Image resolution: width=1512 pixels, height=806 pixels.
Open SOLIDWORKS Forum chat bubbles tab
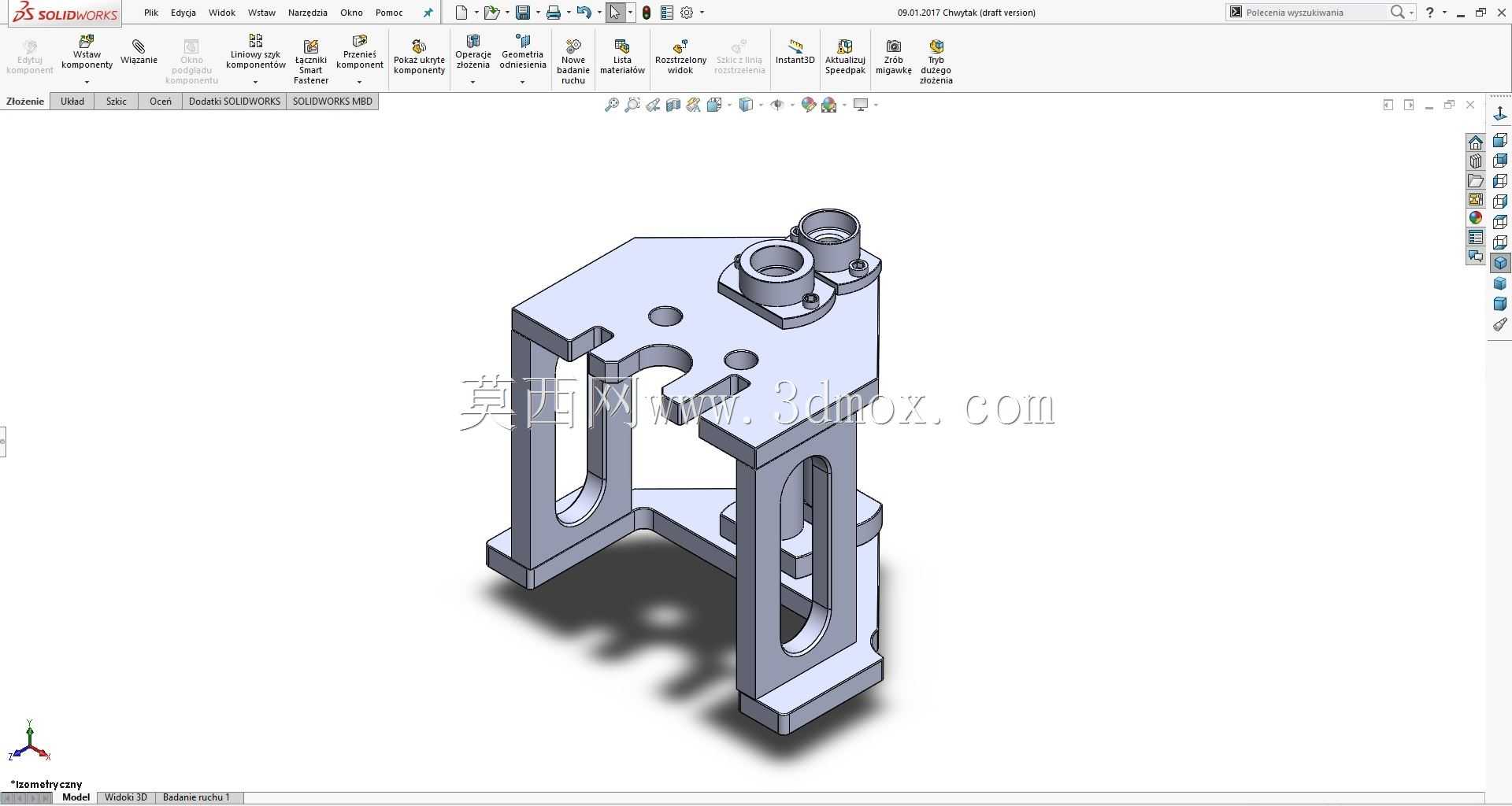[1476, 257]
